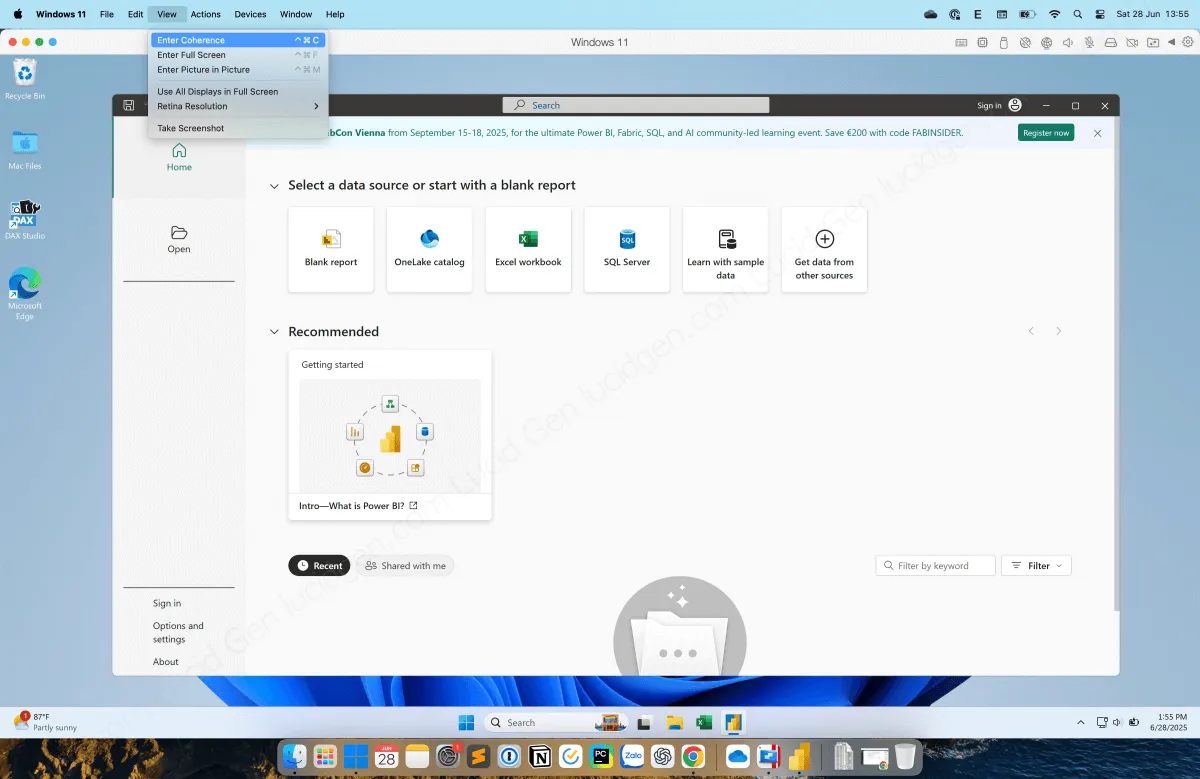Open the OneLake catalog data source

click(x=429, y=240)
